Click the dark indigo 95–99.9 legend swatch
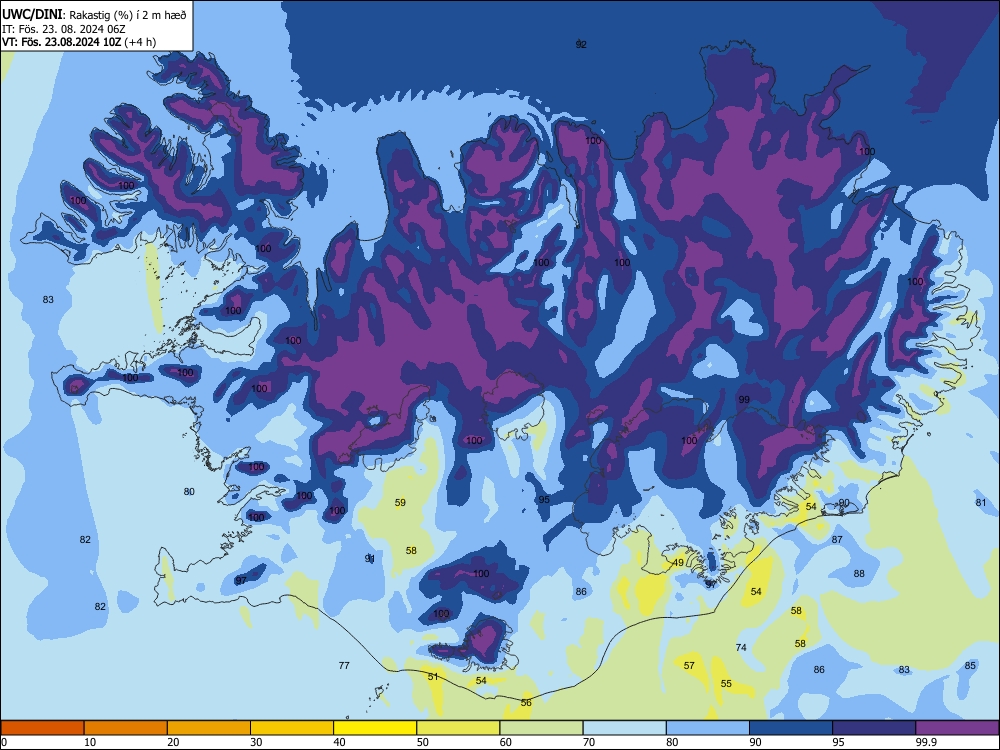The width and height of the screenshot is (1000, 750). click(874, 728)
